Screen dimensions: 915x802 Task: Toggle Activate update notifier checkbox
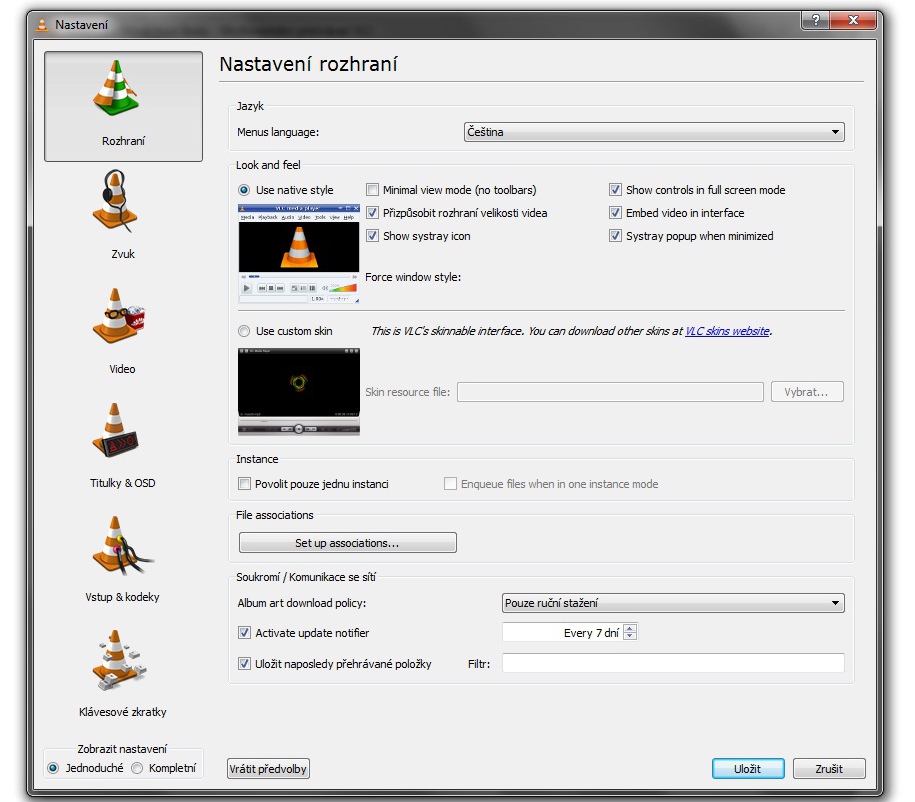[245, 633]
